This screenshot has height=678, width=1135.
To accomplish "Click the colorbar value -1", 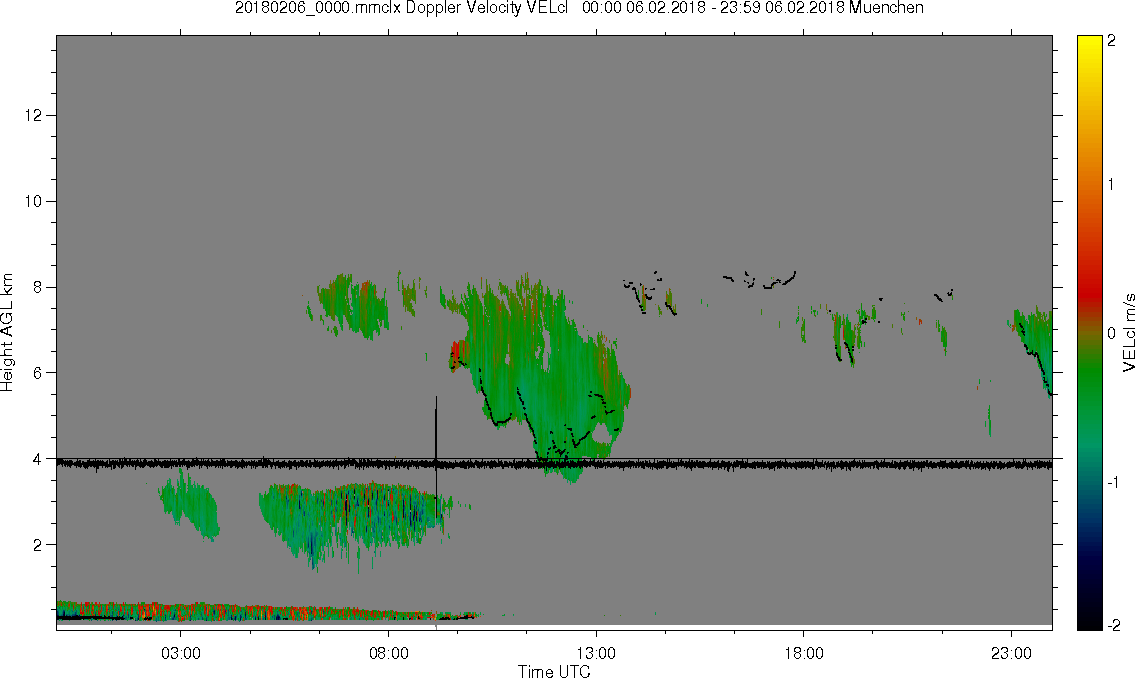I will (1113, 483).
